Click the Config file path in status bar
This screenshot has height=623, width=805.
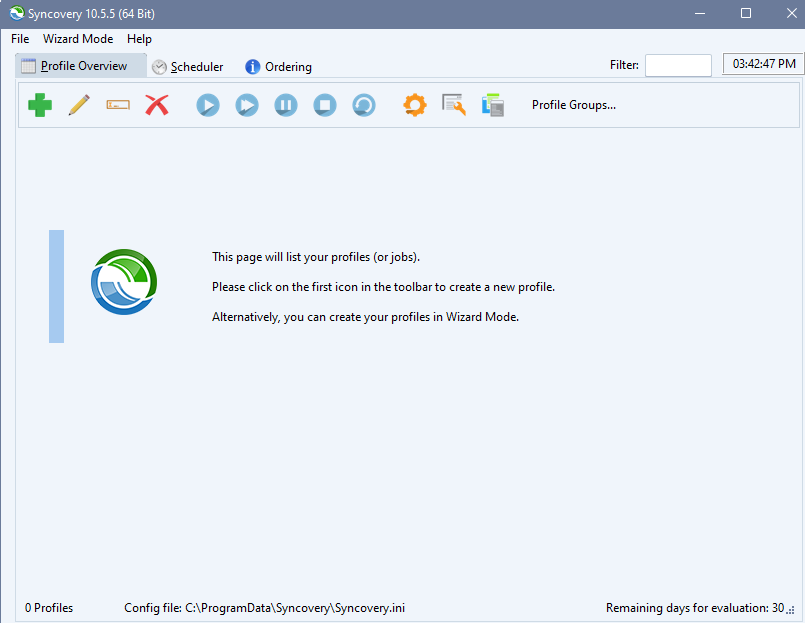point(264,608)
